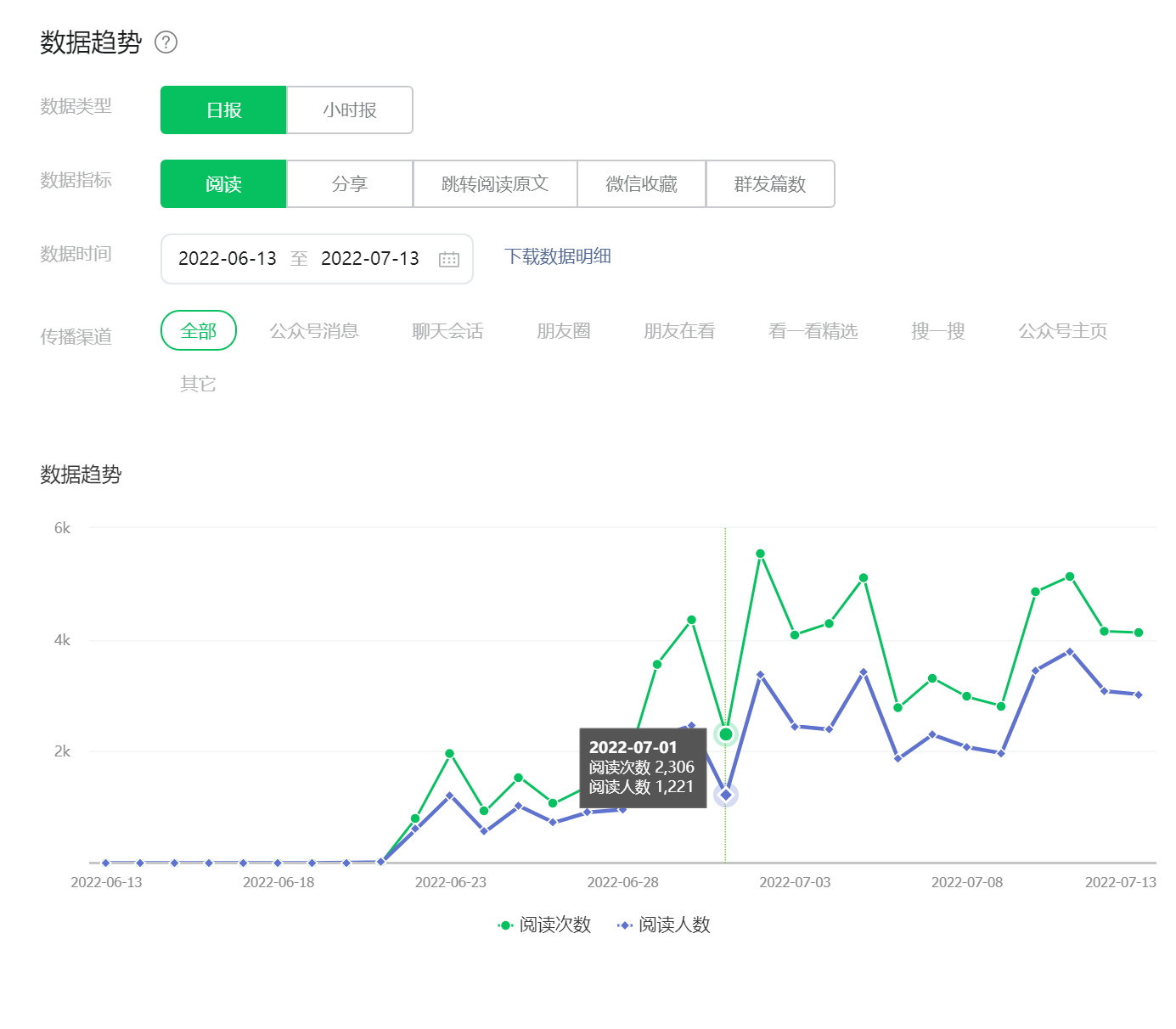1176x1029 pixels.
Task: Click the highest green peak data point
Action: 760,554
